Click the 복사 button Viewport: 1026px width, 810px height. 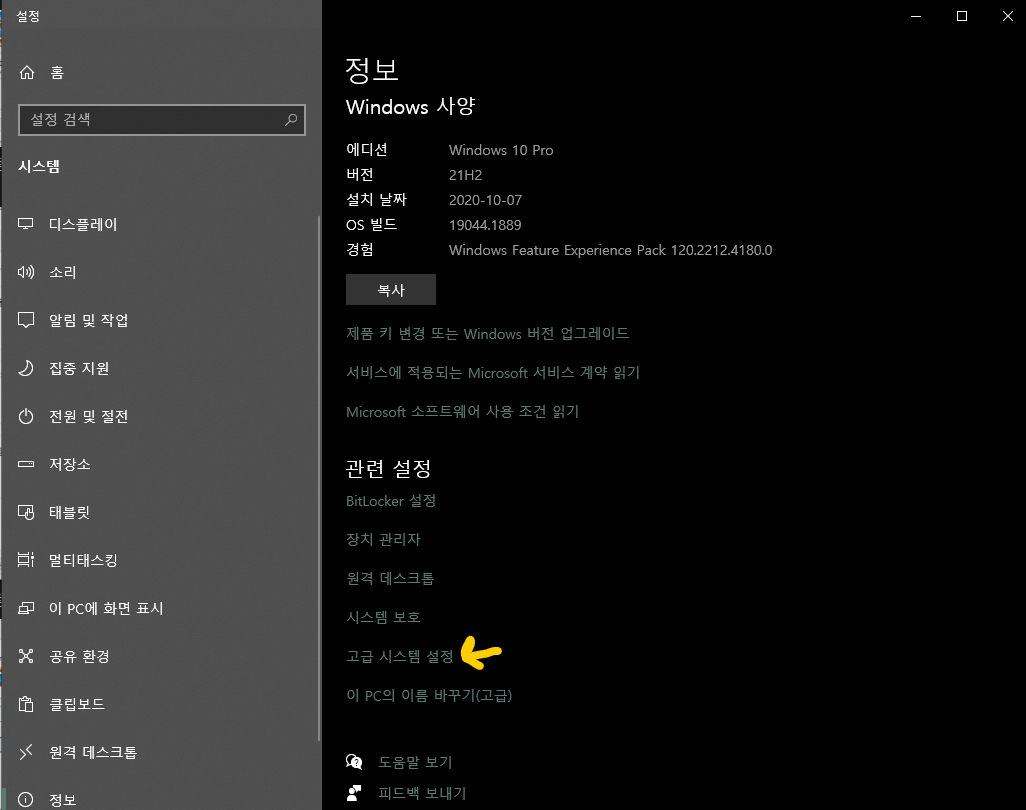[391, 289]
